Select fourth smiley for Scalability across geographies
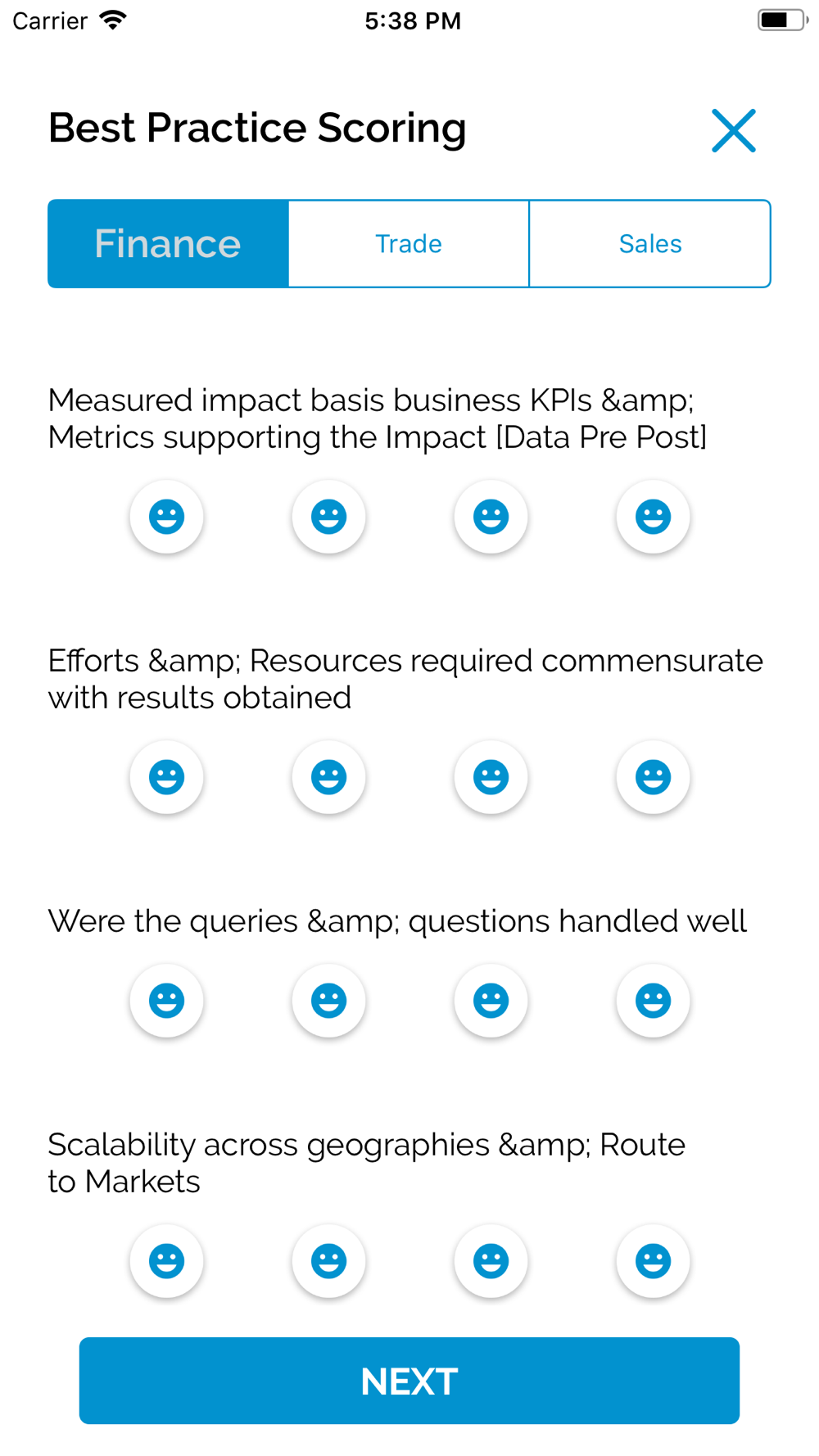The image size is (819, 1456). point(653,1261)
